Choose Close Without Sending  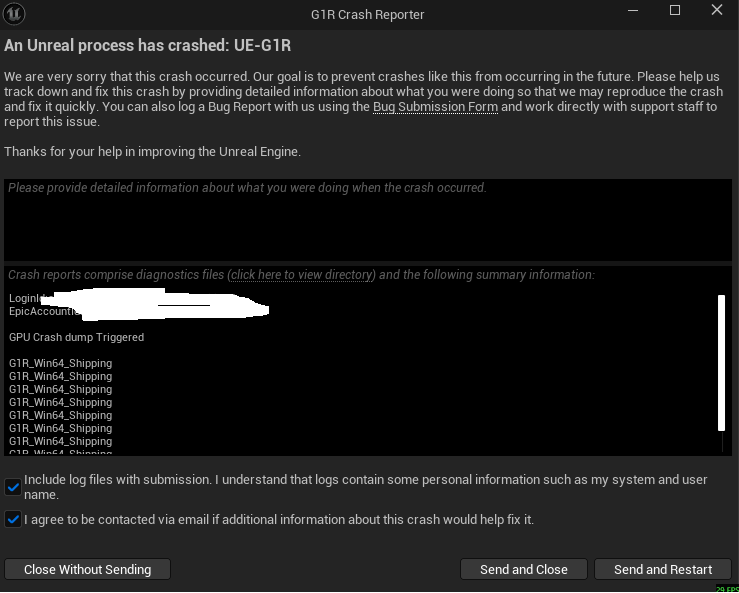(x=87, y=569)
